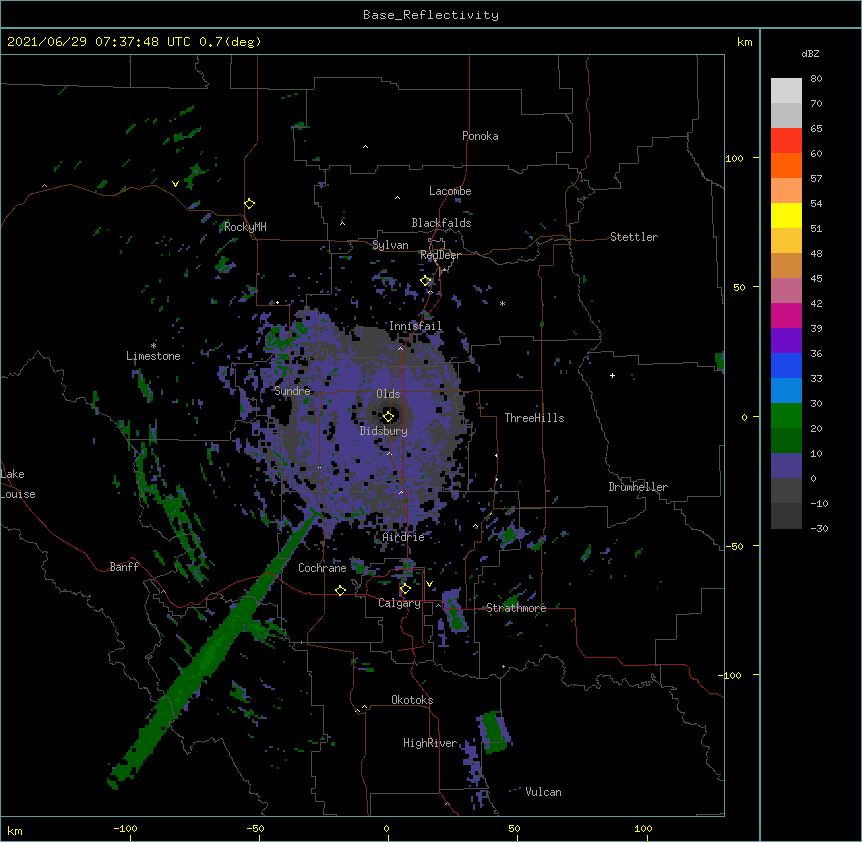Image resolution: width=862 pixels, height=842 pixels.
Task: Click the Airdrie label
Action: click(404, 537)
